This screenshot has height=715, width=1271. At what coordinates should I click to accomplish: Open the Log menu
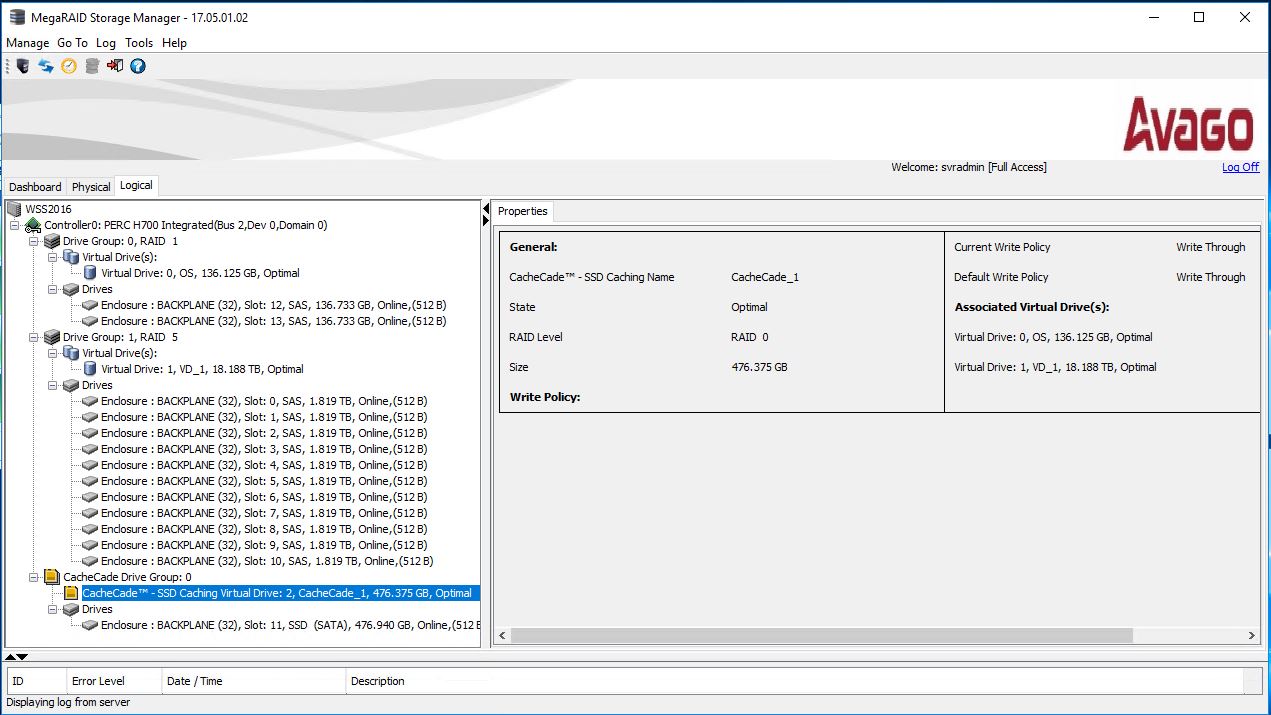(x=106, y=43)
